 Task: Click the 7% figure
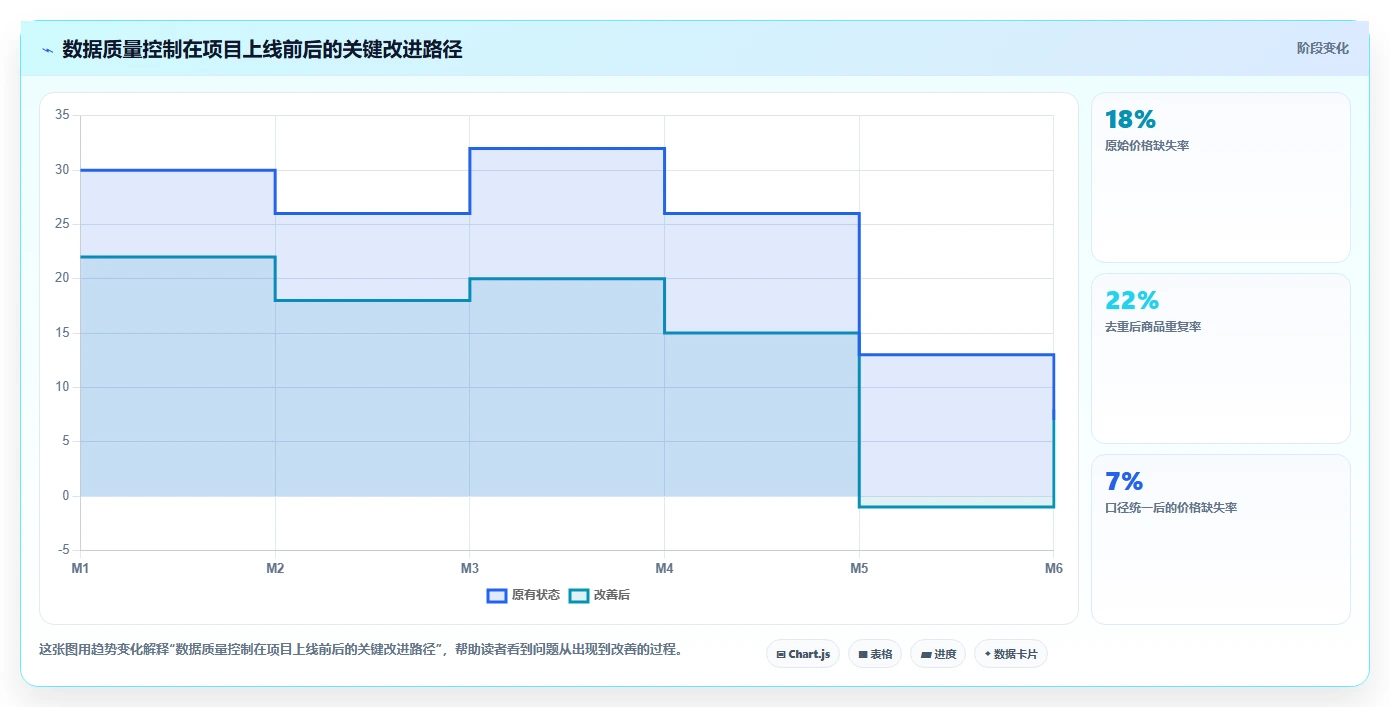coord(1124,481)
